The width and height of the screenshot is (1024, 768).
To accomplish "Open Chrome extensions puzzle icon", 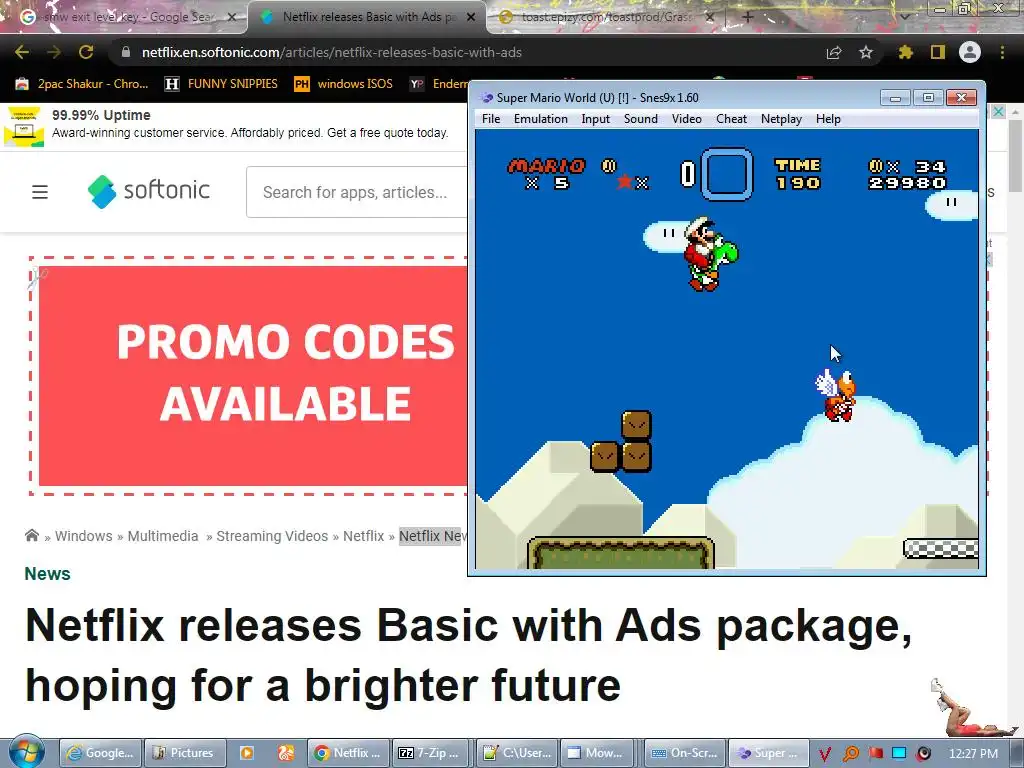I will pyautogui.click(x=906, y=52).
